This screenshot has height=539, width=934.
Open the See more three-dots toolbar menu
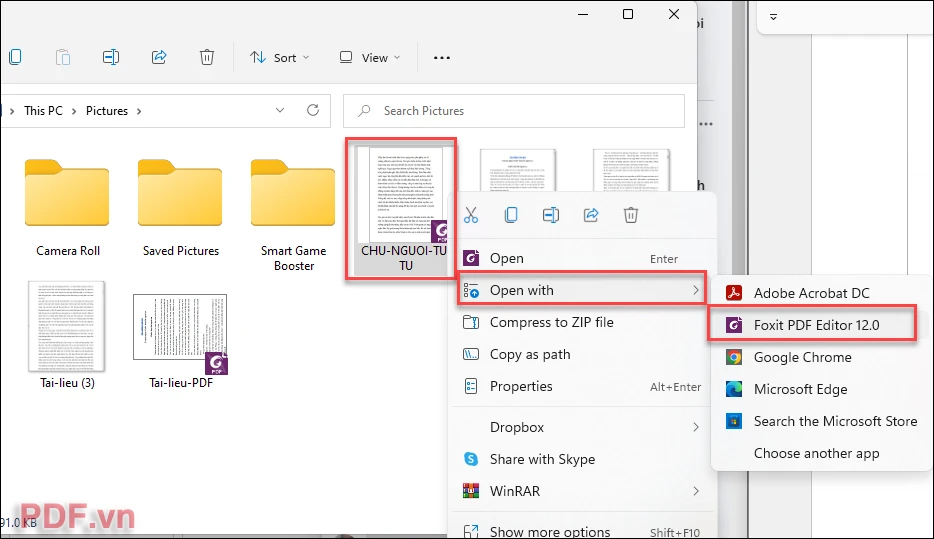tap(441, 58)
